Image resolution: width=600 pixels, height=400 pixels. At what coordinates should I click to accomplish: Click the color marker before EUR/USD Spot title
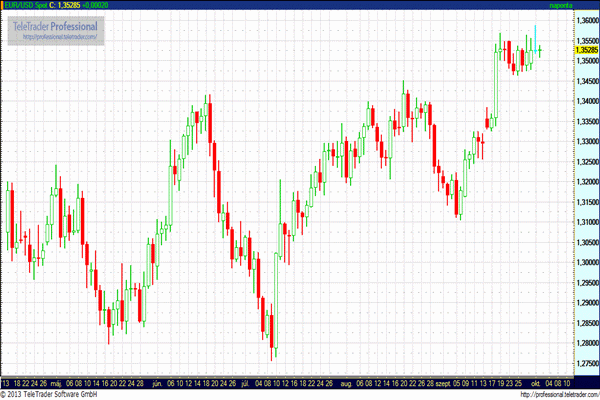pos(4,6)
